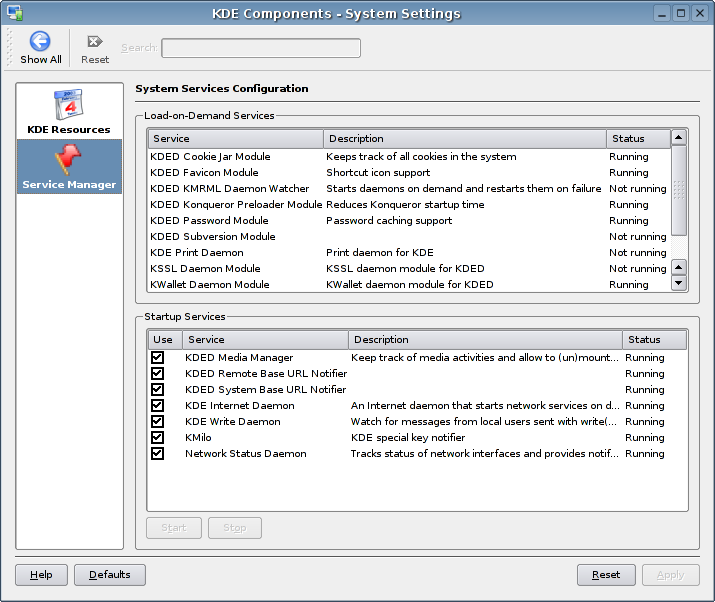Toggle the Network Status Daemon checkbox
The height and width of the screenshot is (602, 715).
[x=157, y=454]
